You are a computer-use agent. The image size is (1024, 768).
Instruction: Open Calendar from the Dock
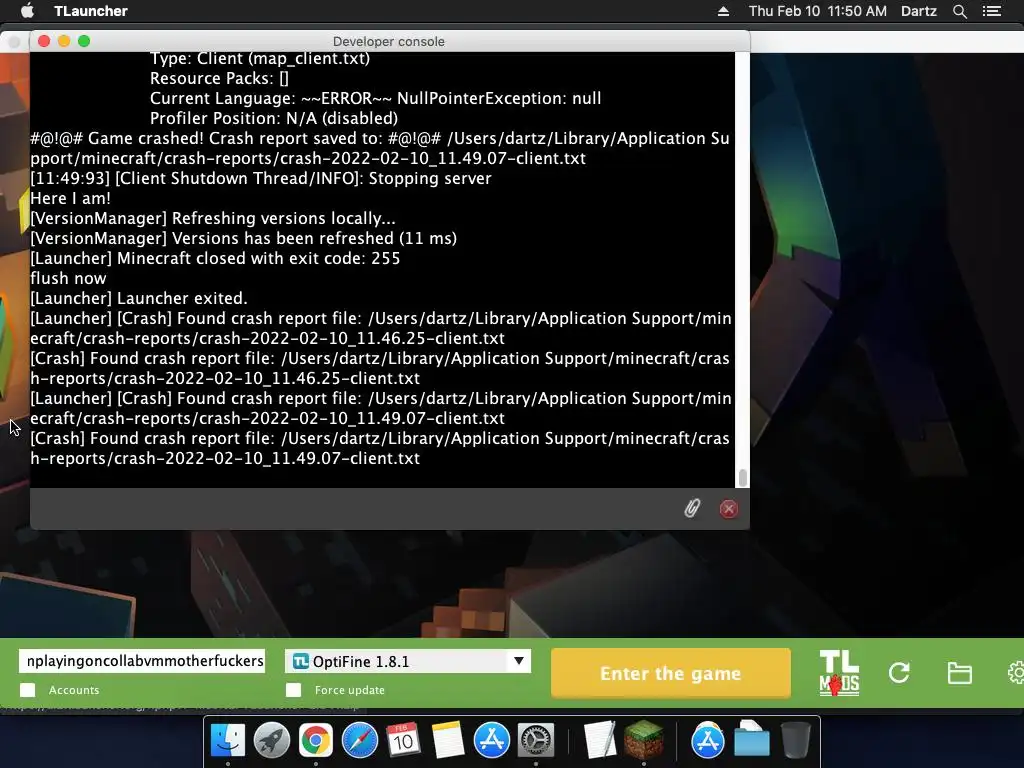click(403, 740)
